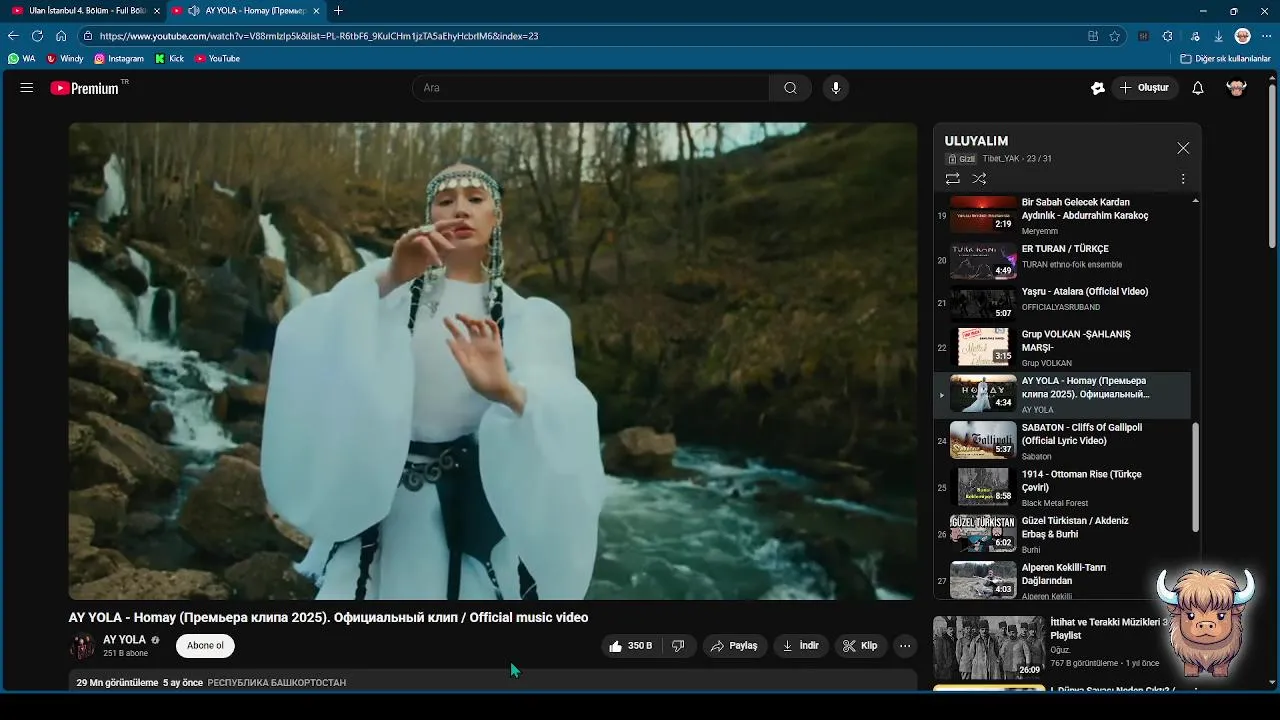The width and height of the screenshot is (1280, 720).
Task: Share video via Paylaş button
Action: (734, 646)
